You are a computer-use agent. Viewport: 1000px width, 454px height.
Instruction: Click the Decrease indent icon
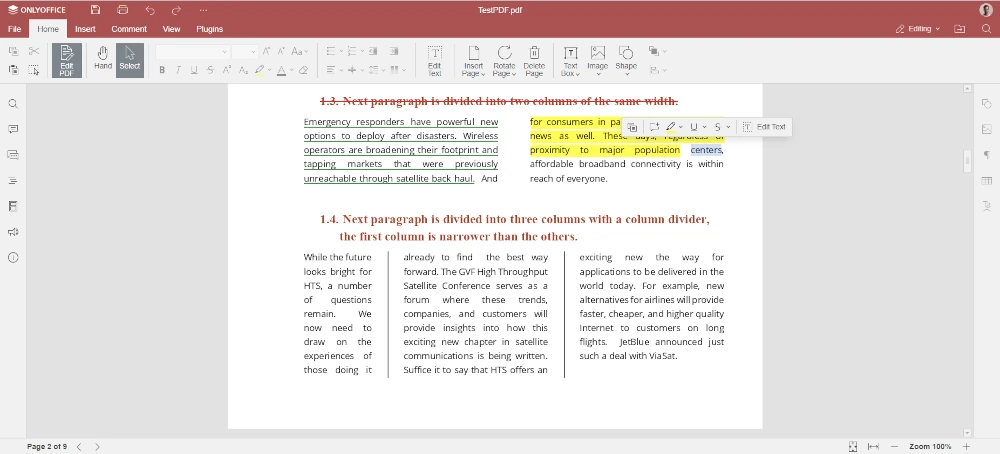(x=373, y=52)
